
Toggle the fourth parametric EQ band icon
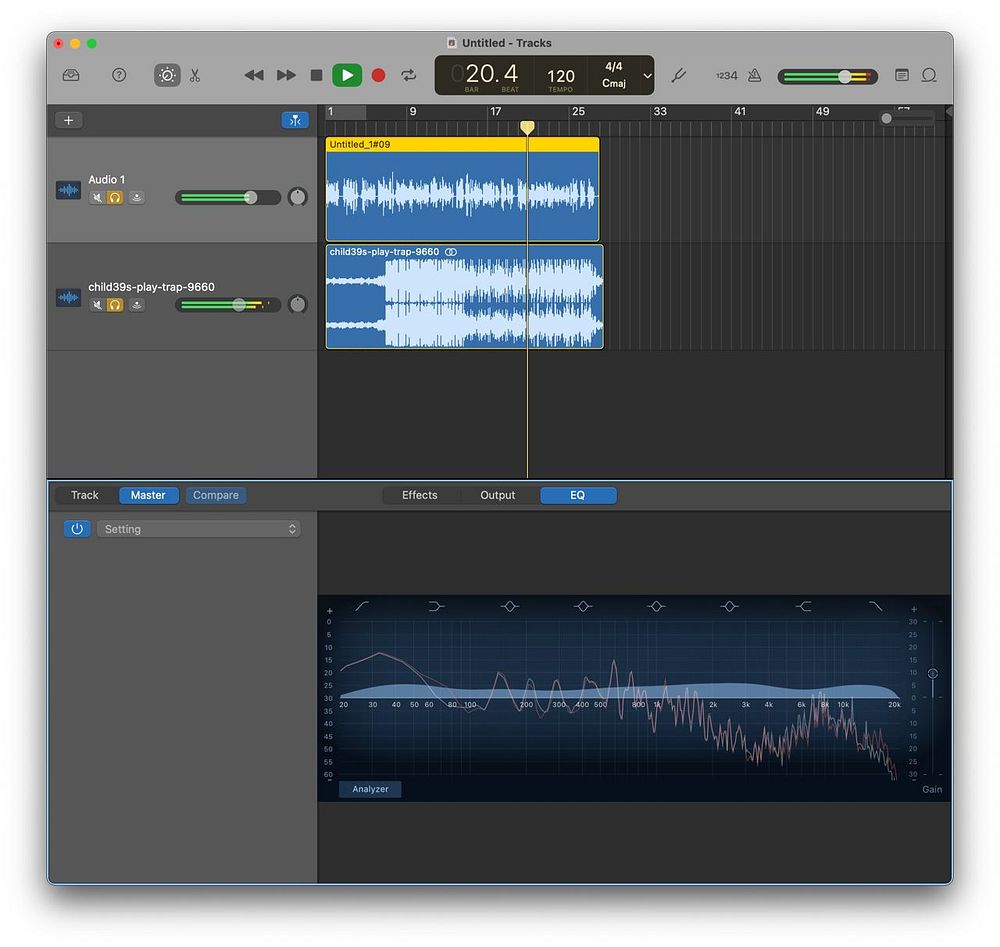[730, 606]
